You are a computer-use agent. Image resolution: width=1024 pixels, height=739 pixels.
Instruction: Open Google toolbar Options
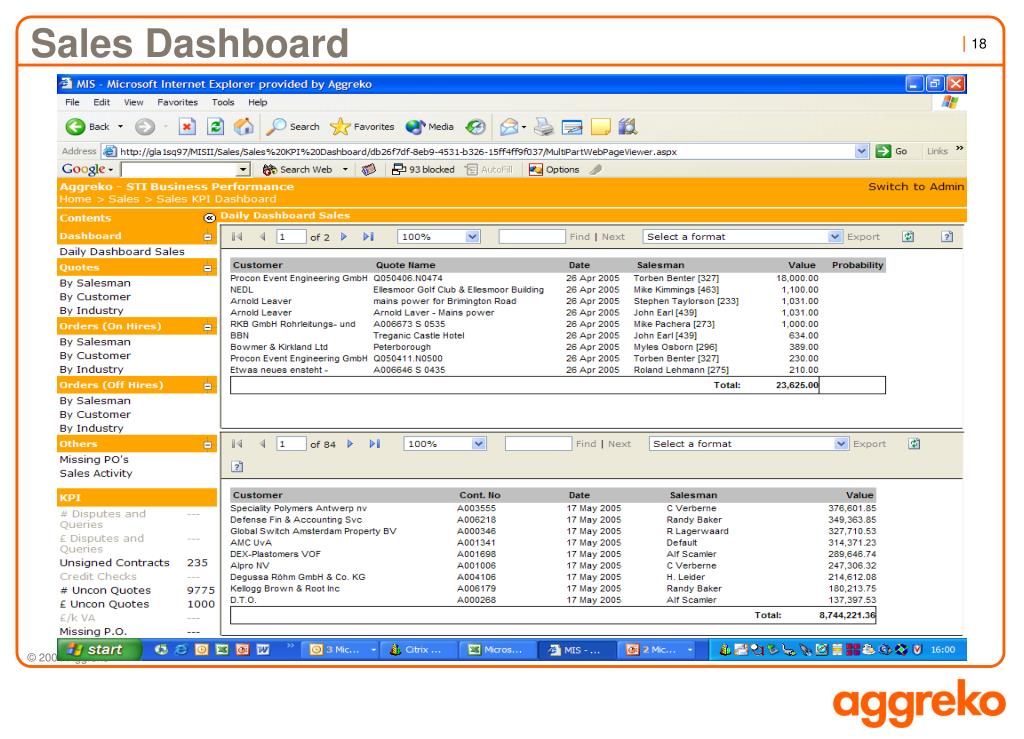[x=554, y=170]
